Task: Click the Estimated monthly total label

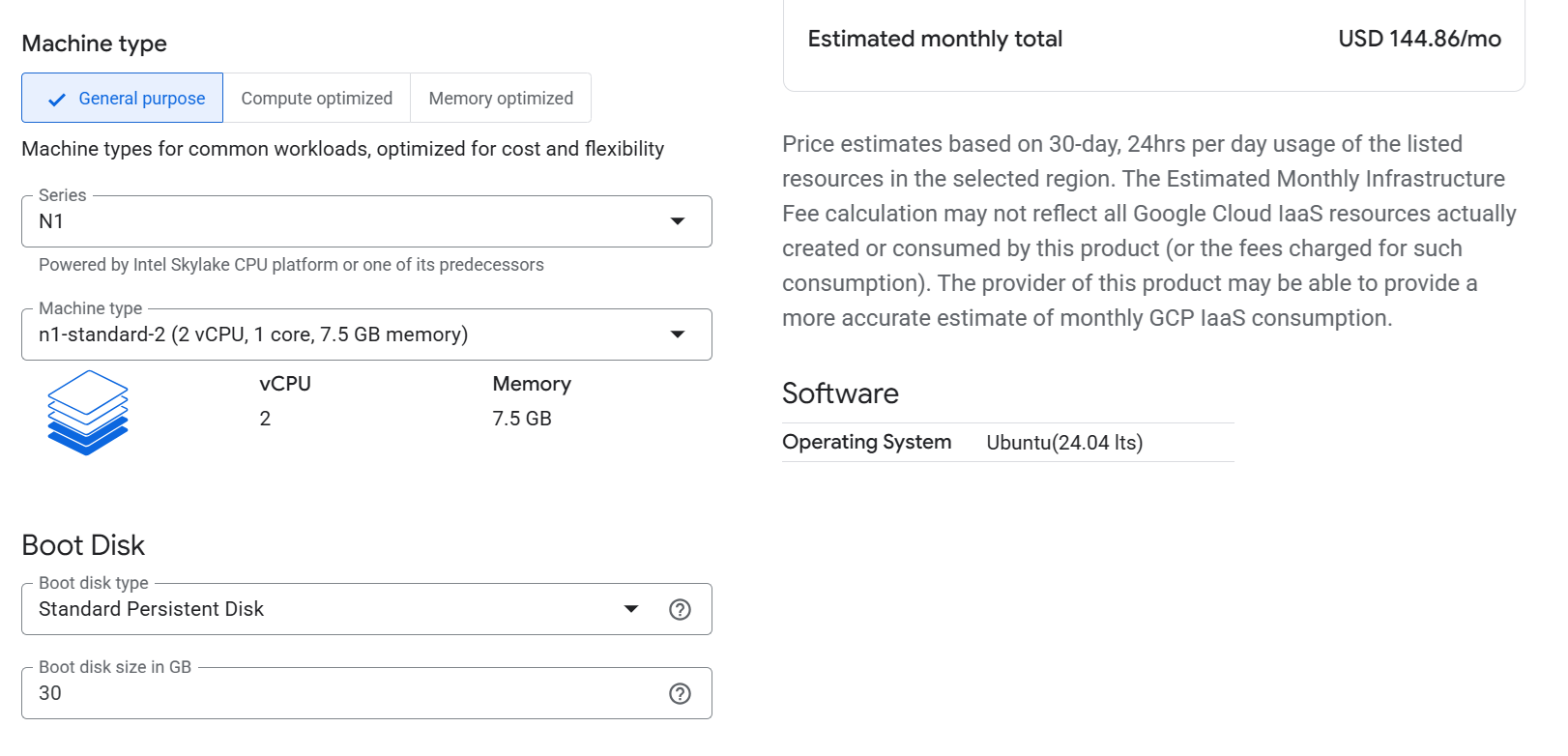Action: click(935, 39)
